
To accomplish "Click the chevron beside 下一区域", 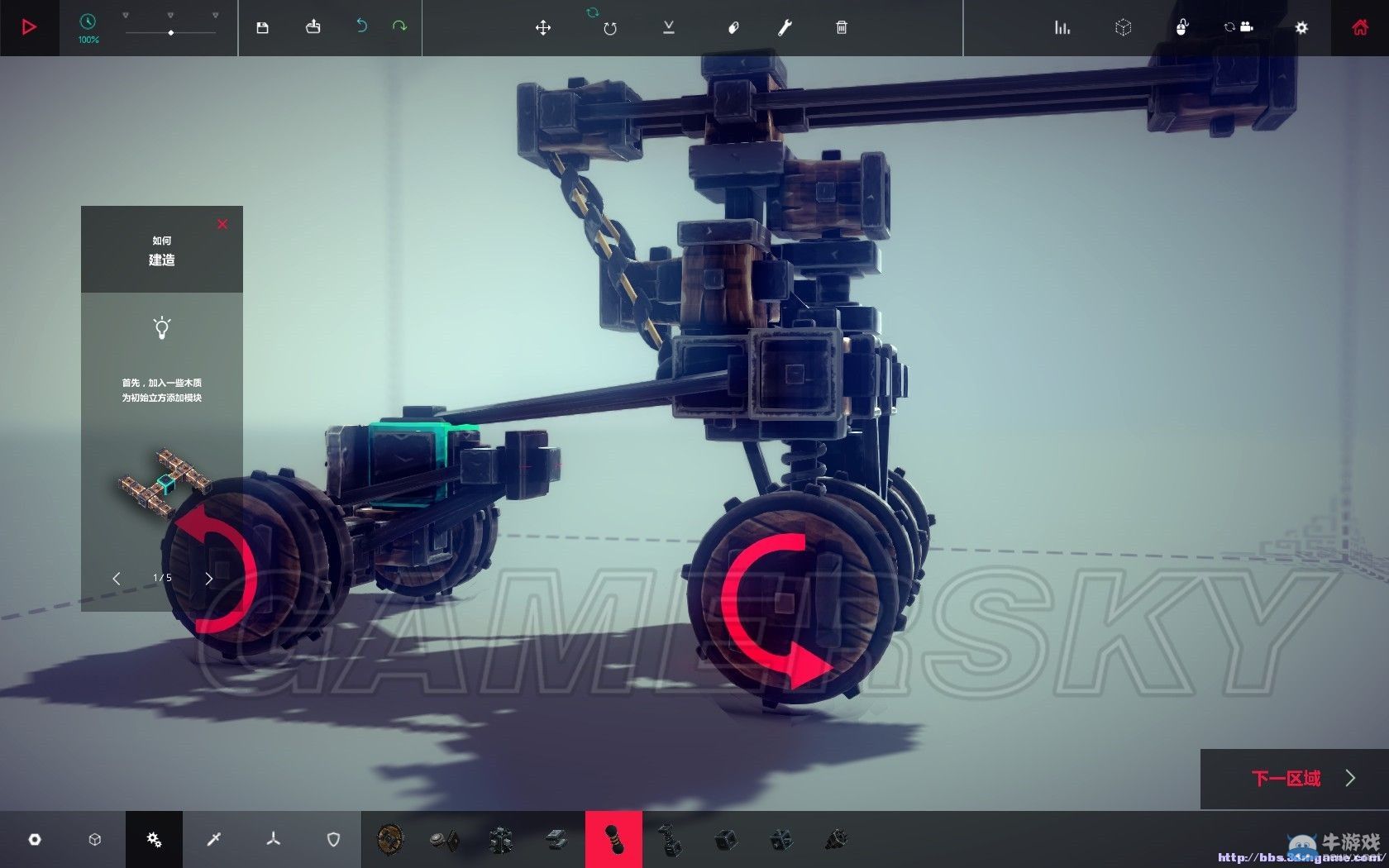I will [1350, 778].
